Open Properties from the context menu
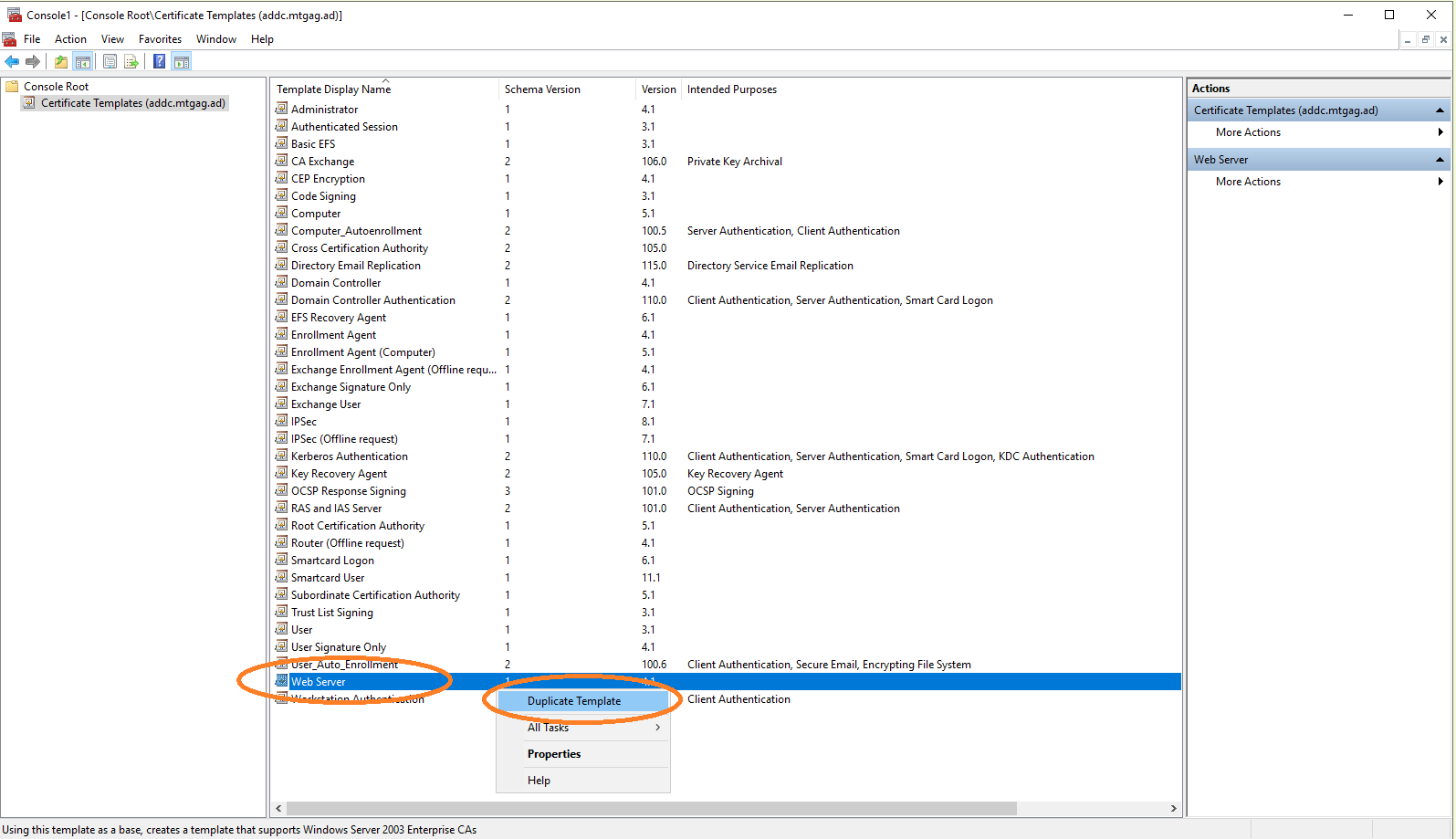Viewport: 1456px width, 839px height. [554, 754]
